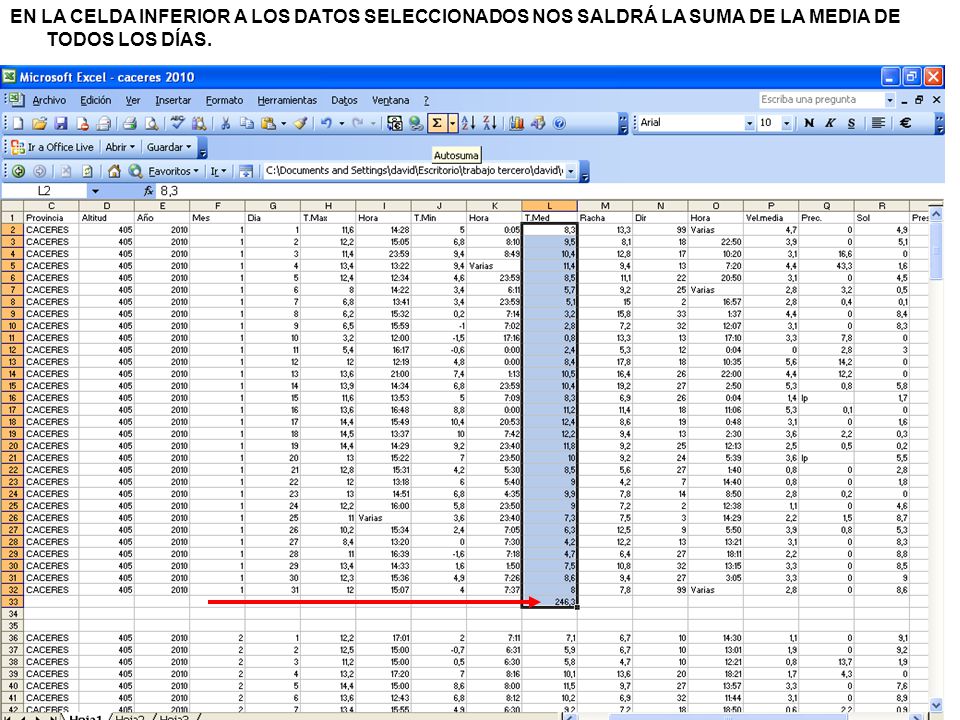Click the Vel.media header cell

(x=771, y=218)
